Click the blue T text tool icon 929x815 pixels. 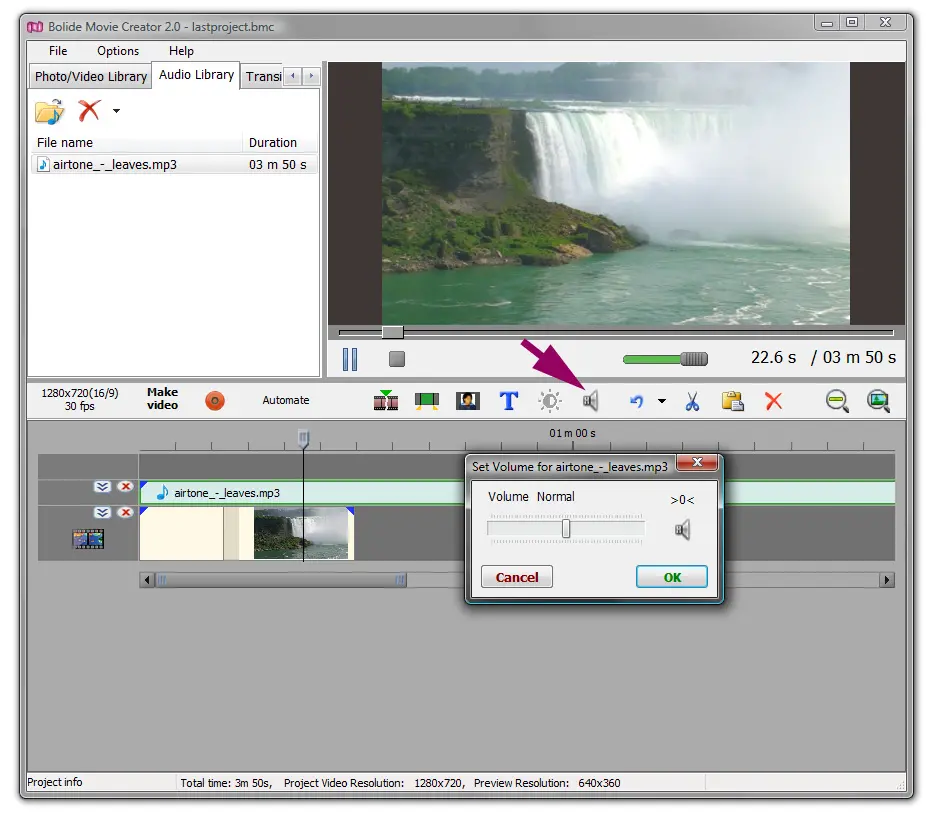point(509,401)
